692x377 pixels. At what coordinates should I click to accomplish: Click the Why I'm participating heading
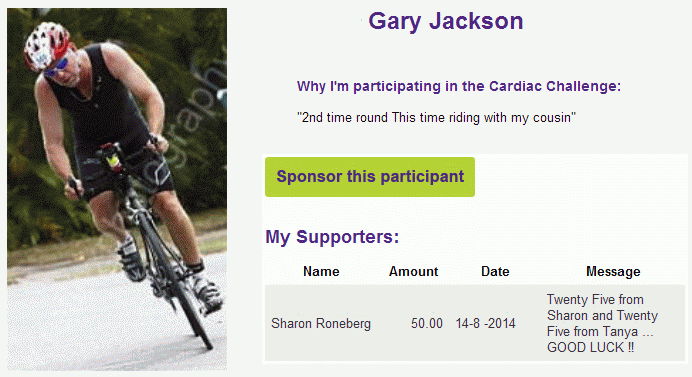pyautogui.click(x=459, y=86)
